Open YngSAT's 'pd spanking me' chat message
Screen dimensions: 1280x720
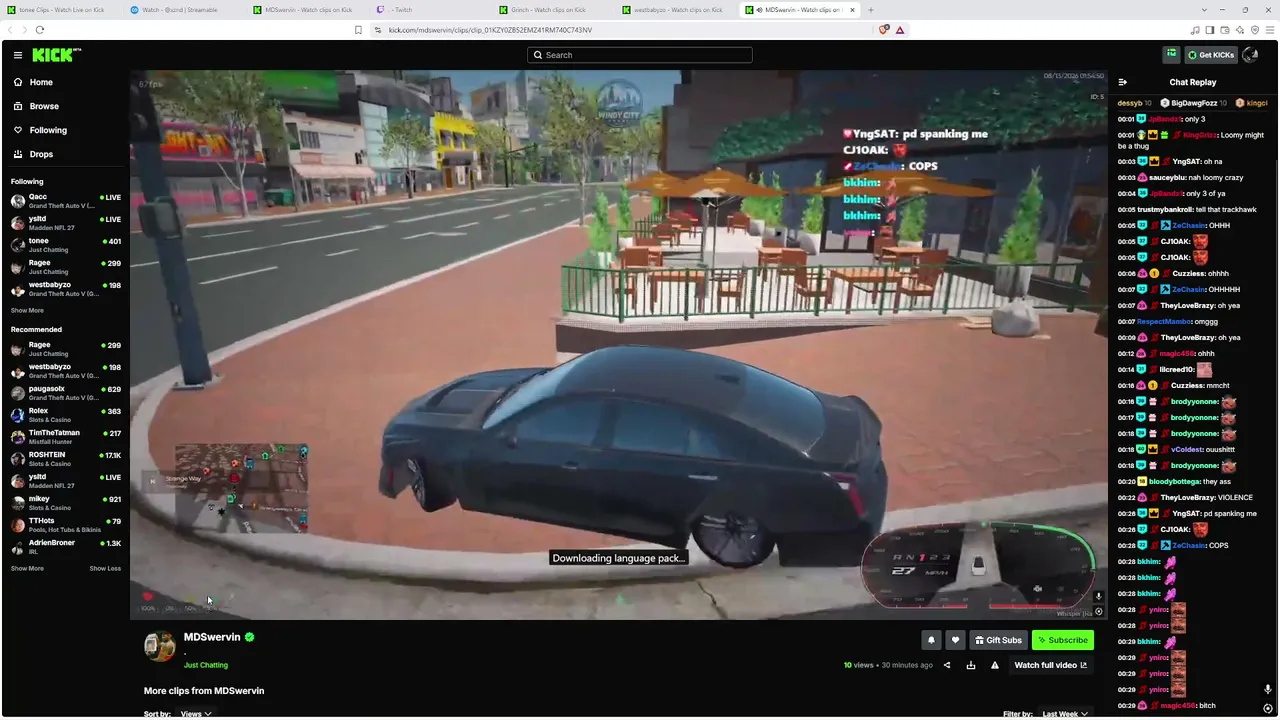(x=1189, y=513)
